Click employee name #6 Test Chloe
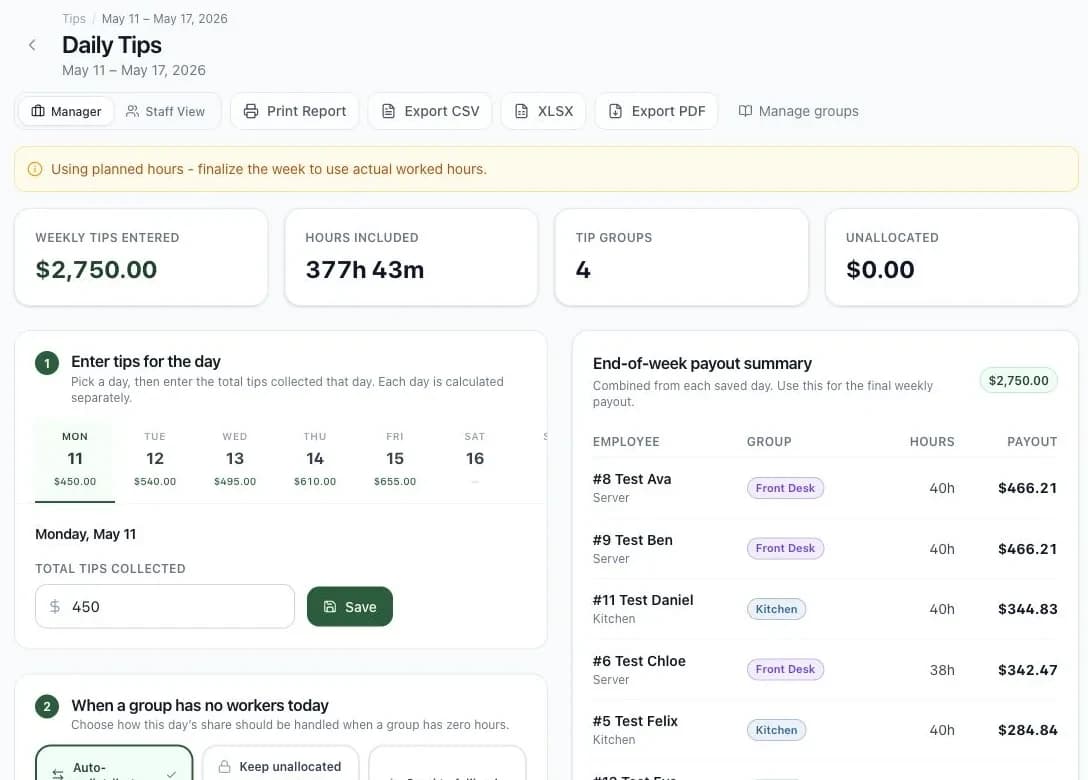This screenshot has width=1088, height=780. click(639, 661)
